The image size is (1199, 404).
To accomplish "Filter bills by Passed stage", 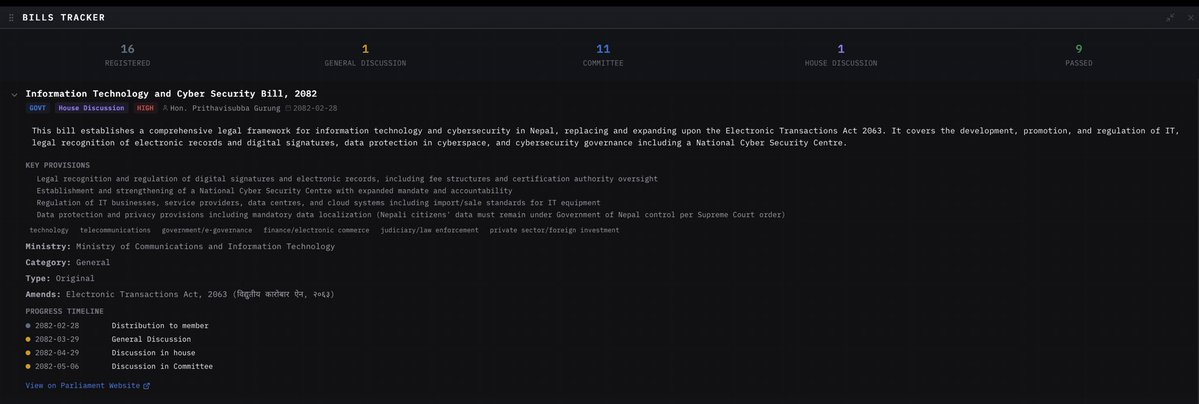I will click(1078, 55).
